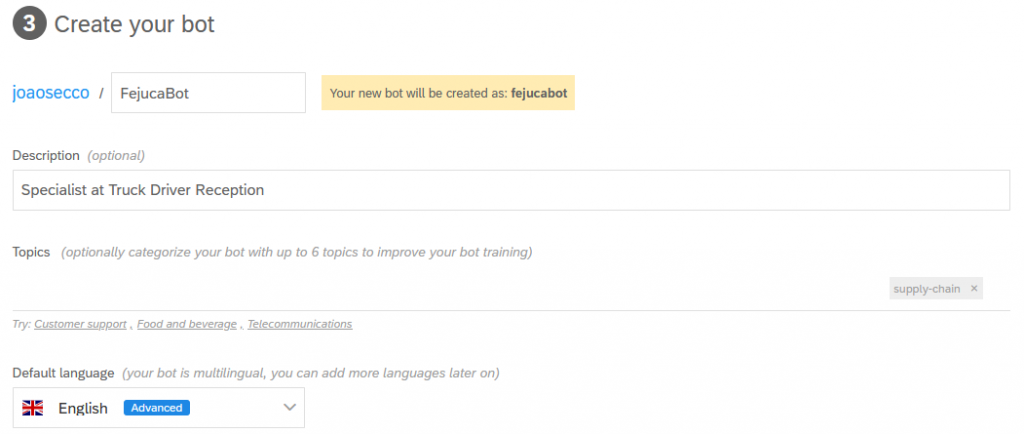The width and height of the screenshot is (1024, 434).
Task: Click the empty Topics input area
Action: (440, 289)
